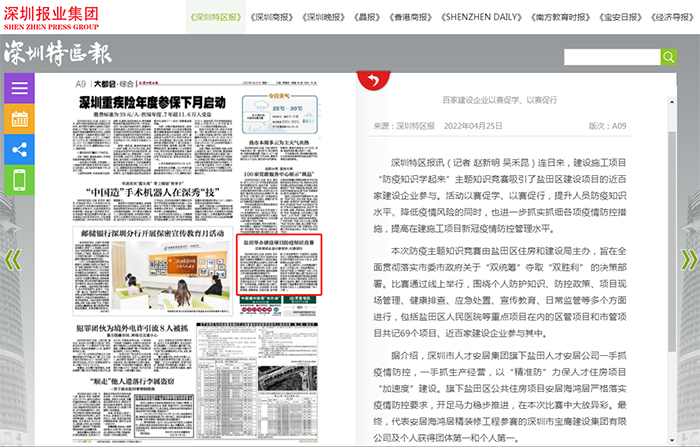Click the green mobile phone icon
Viewport: 700px width, 447px height.
tap(19, 181)
